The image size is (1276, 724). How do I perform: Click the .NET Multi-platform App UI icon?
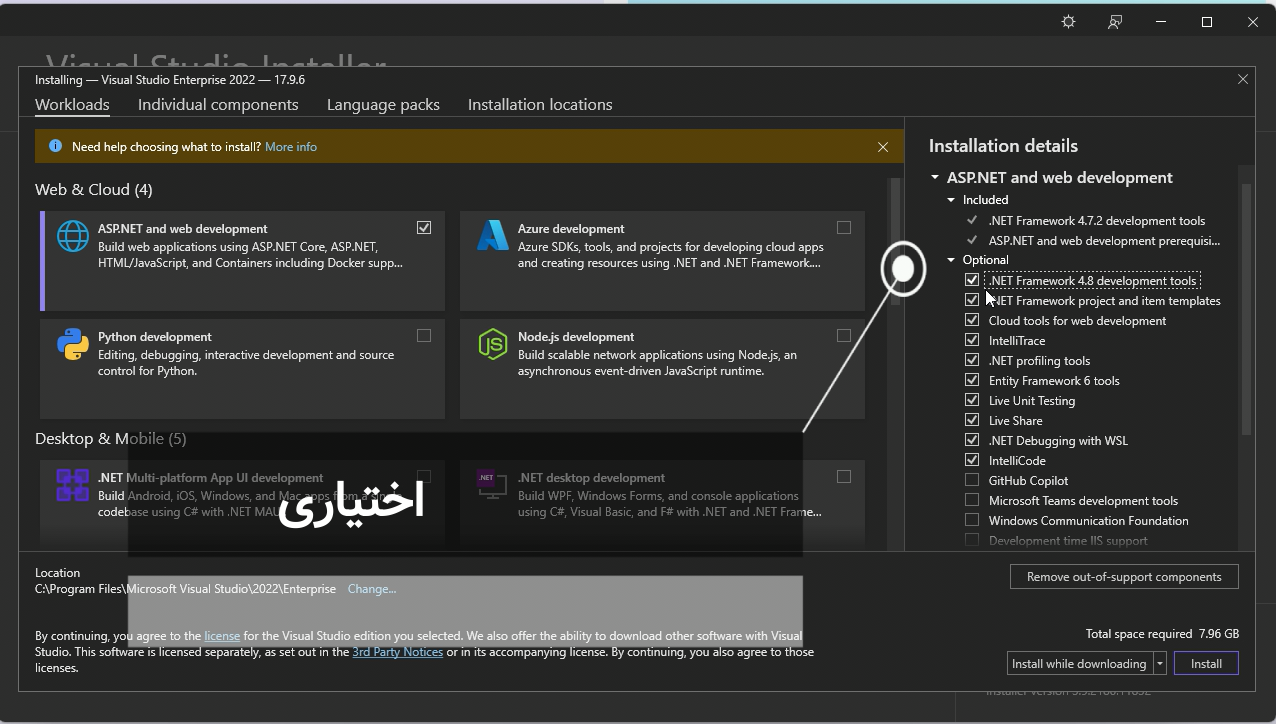(72, 486)
